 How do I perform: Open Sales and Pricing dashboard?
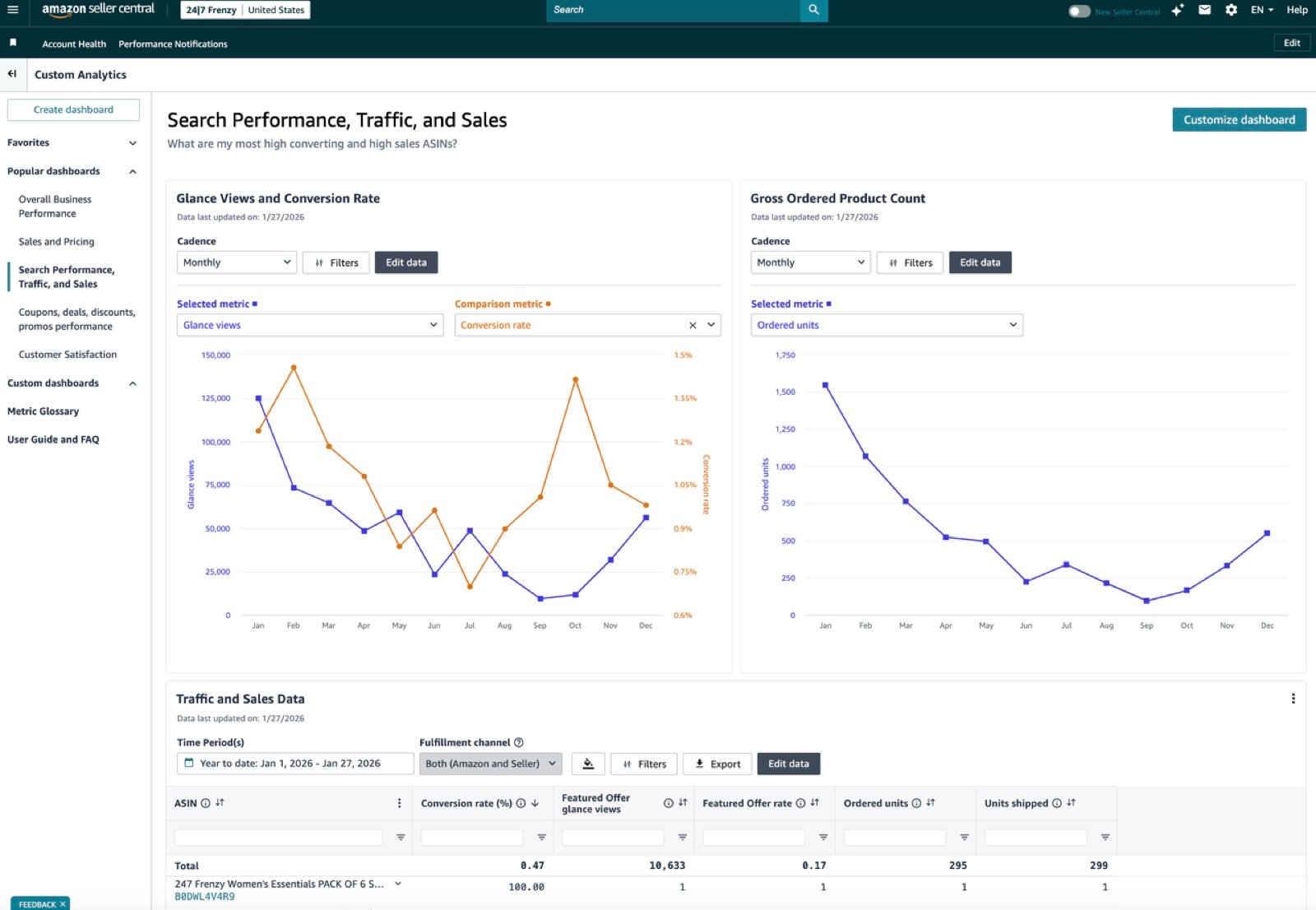(x=56, y=242)
